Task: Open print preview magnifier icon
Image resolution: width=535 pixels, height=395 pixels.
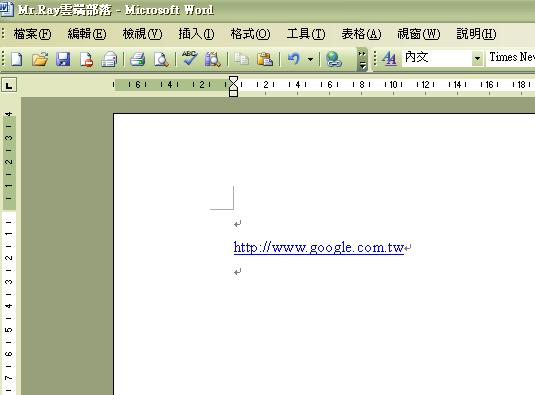Action: pos(161,59)
